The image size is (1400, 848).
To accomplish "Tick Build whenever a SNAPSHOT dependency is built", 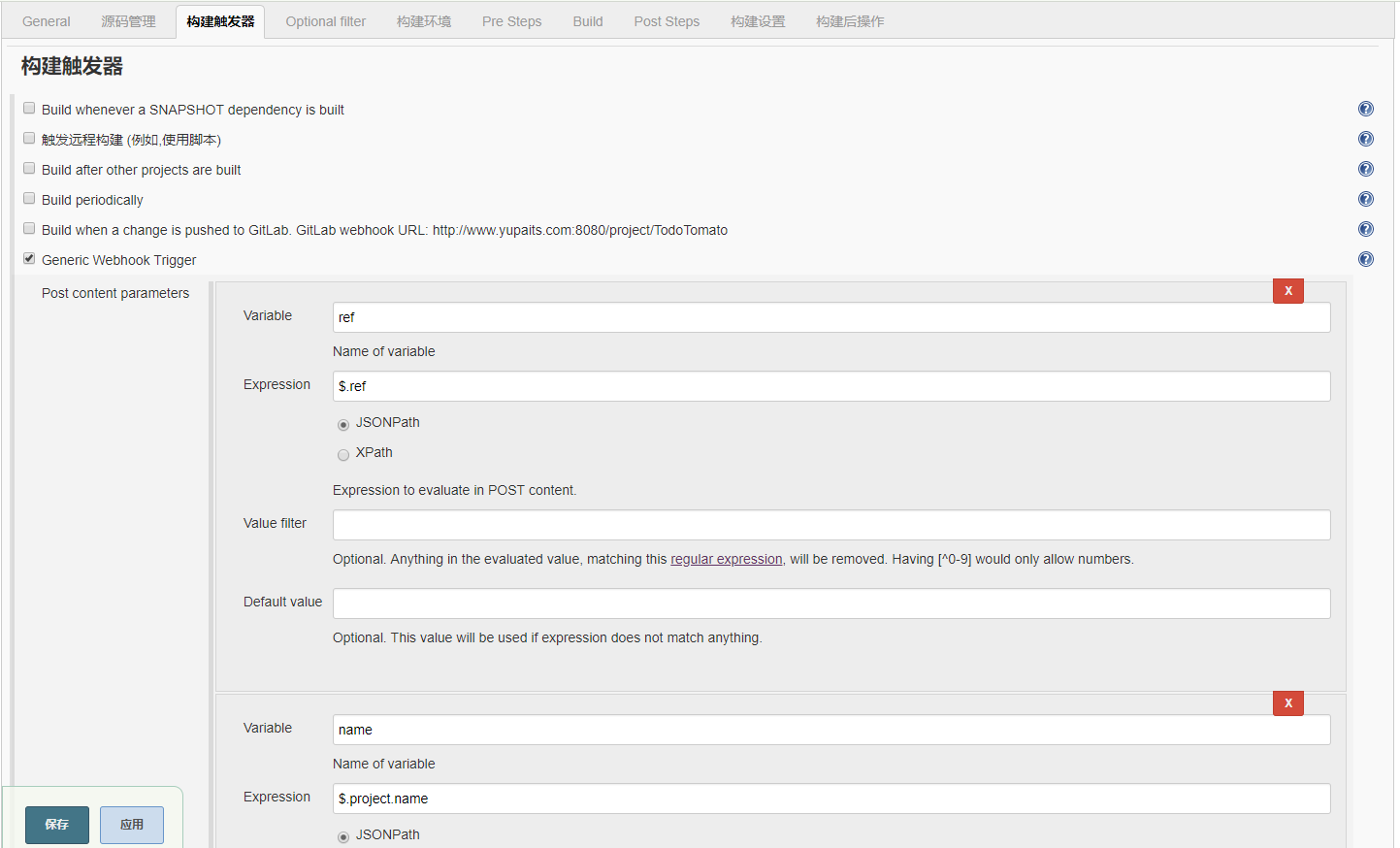I will pos(29,109).
